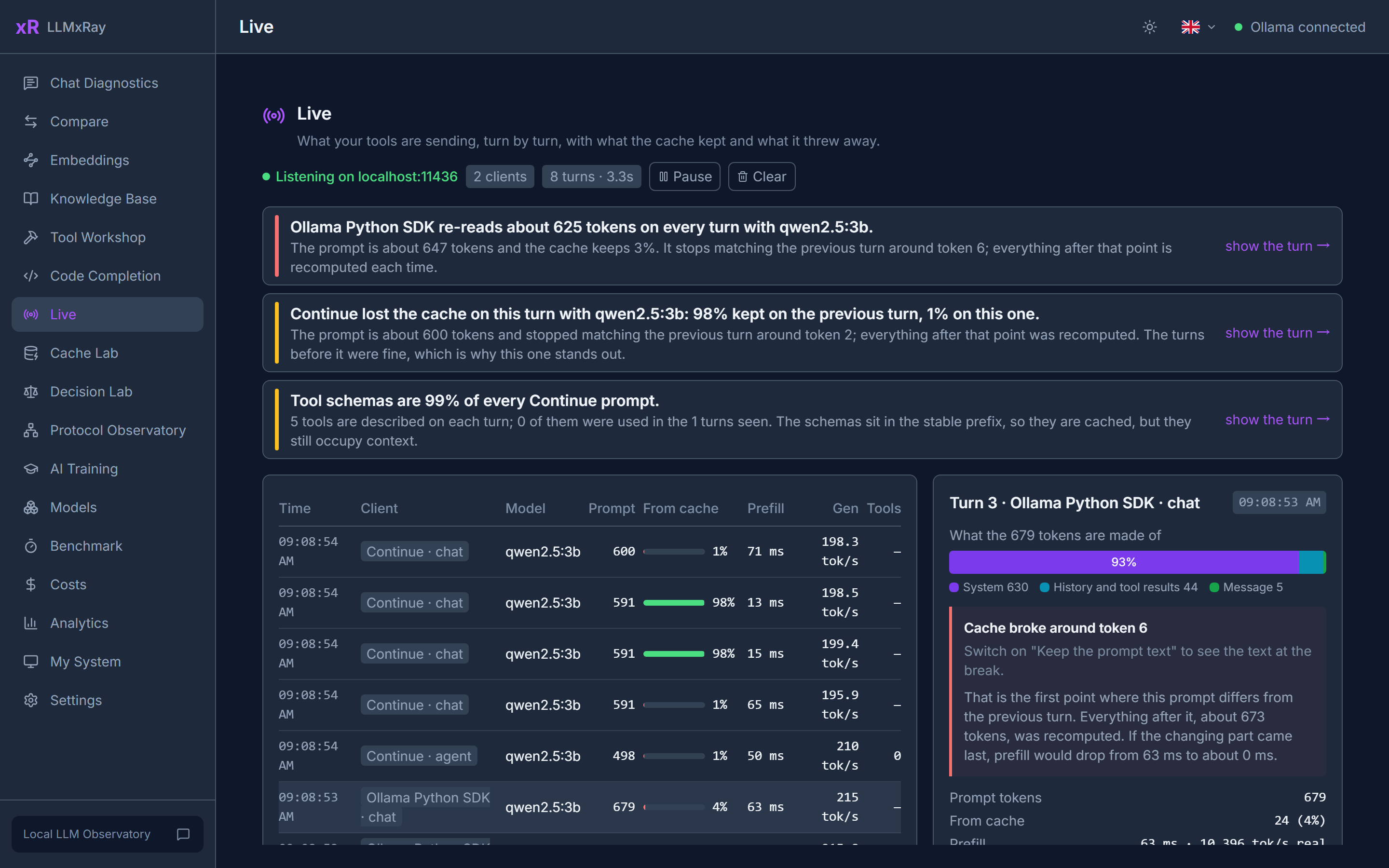This screenshot has height=868, width=1389.
Task: Pause the live listener
Action: click(x=685, y=176)
